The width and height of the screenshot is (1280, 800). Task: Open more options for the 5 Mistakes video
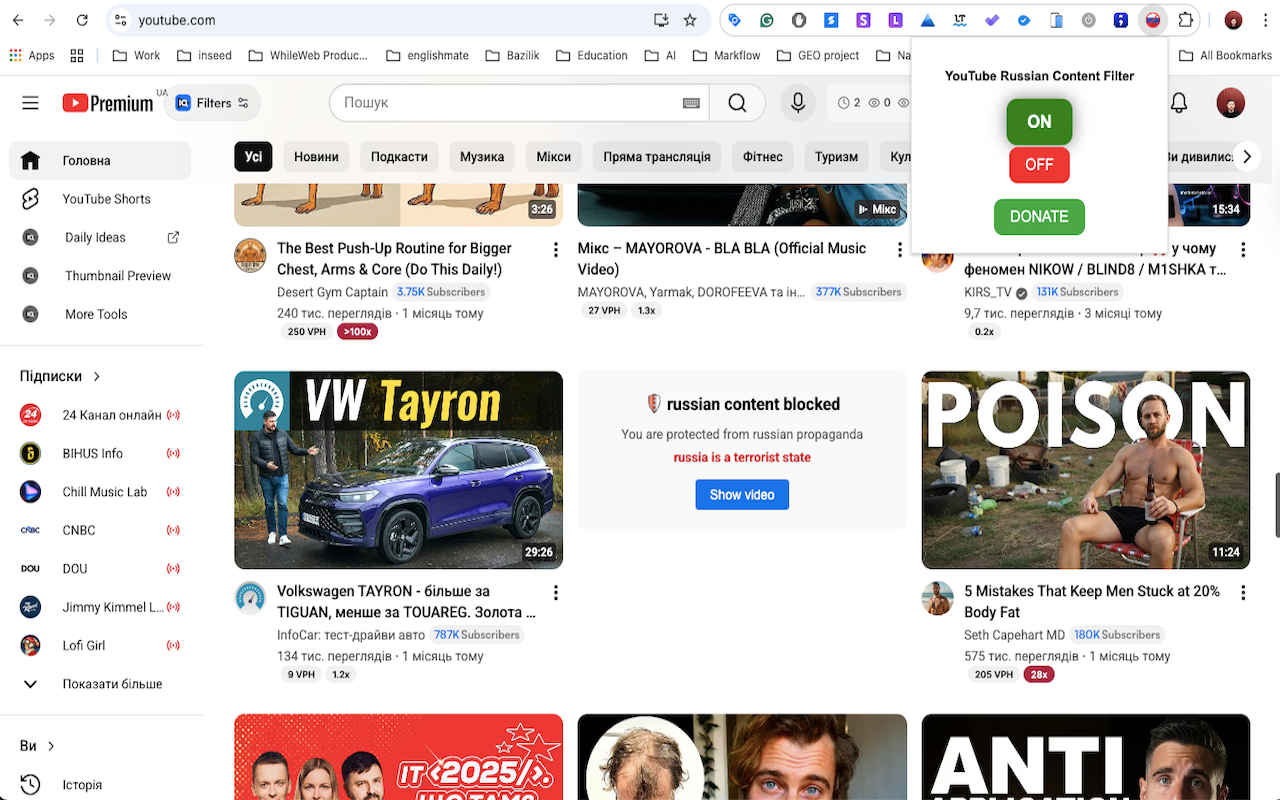(x=1243, y=593)
